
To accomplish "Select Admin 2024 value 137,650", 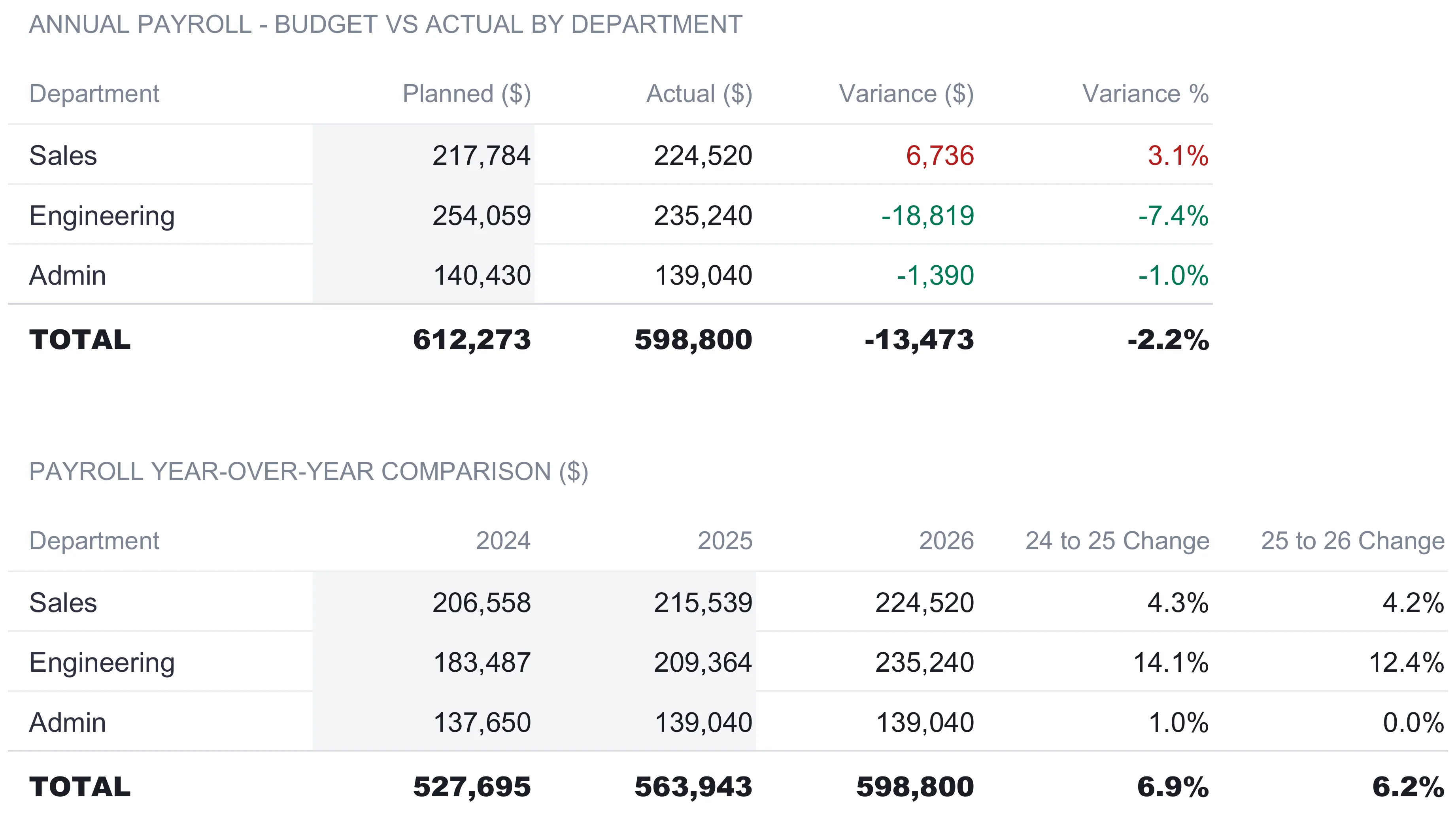I will (x=482, y=722).
